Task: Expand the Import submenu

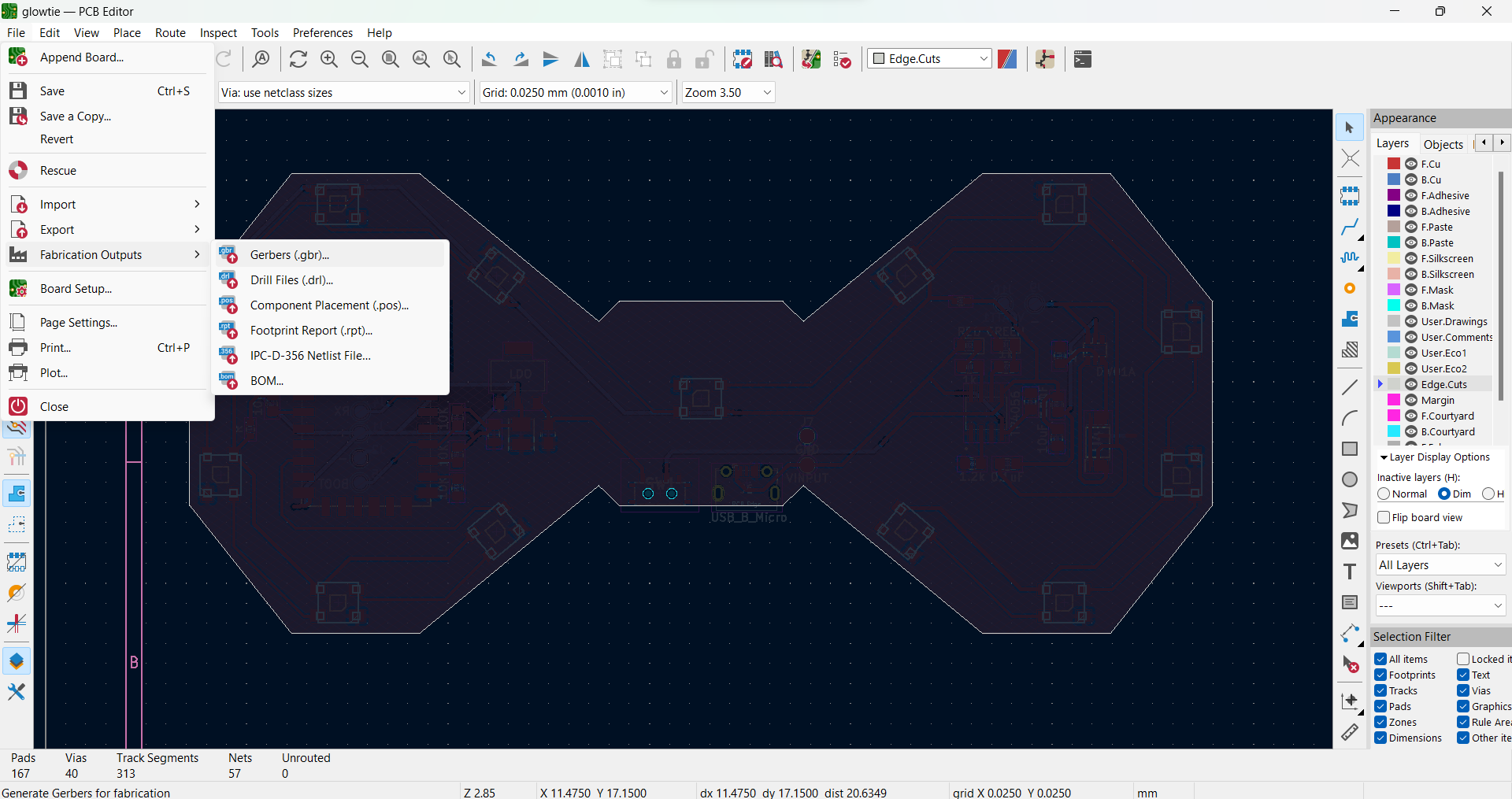Action: click(x=107, y=205)
